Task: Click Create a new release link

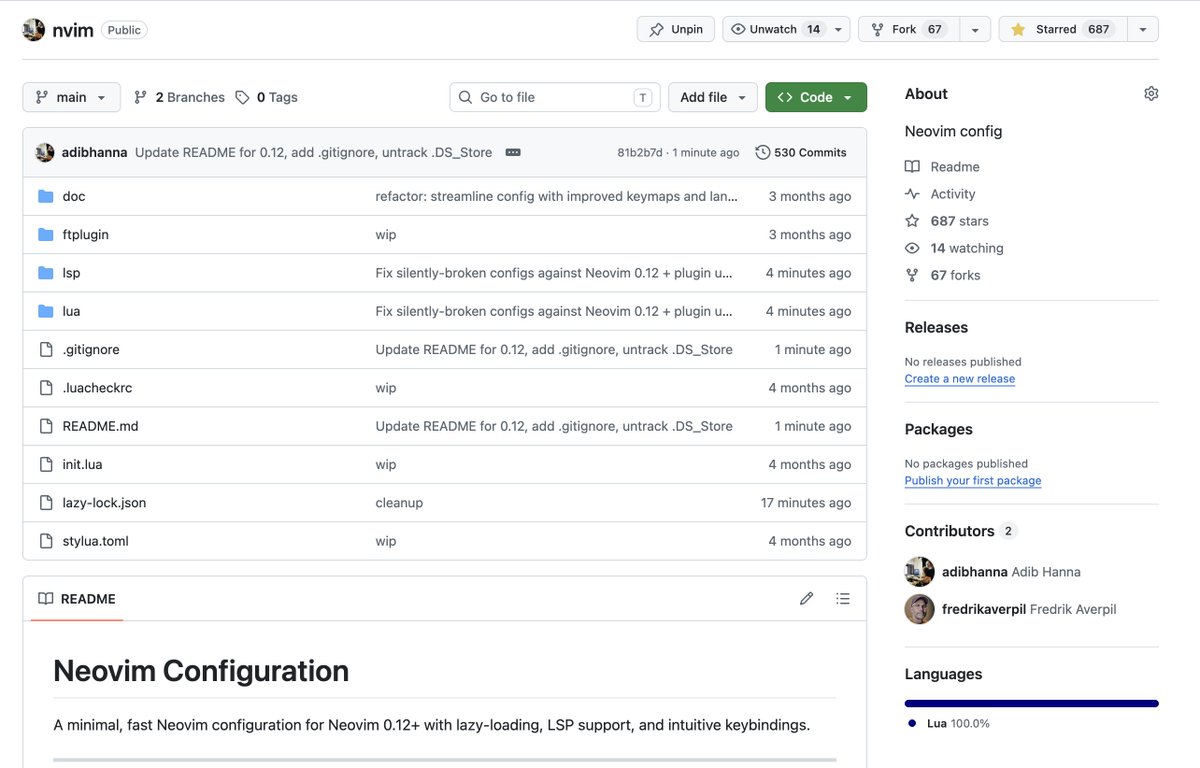Action: coord(960,379)
